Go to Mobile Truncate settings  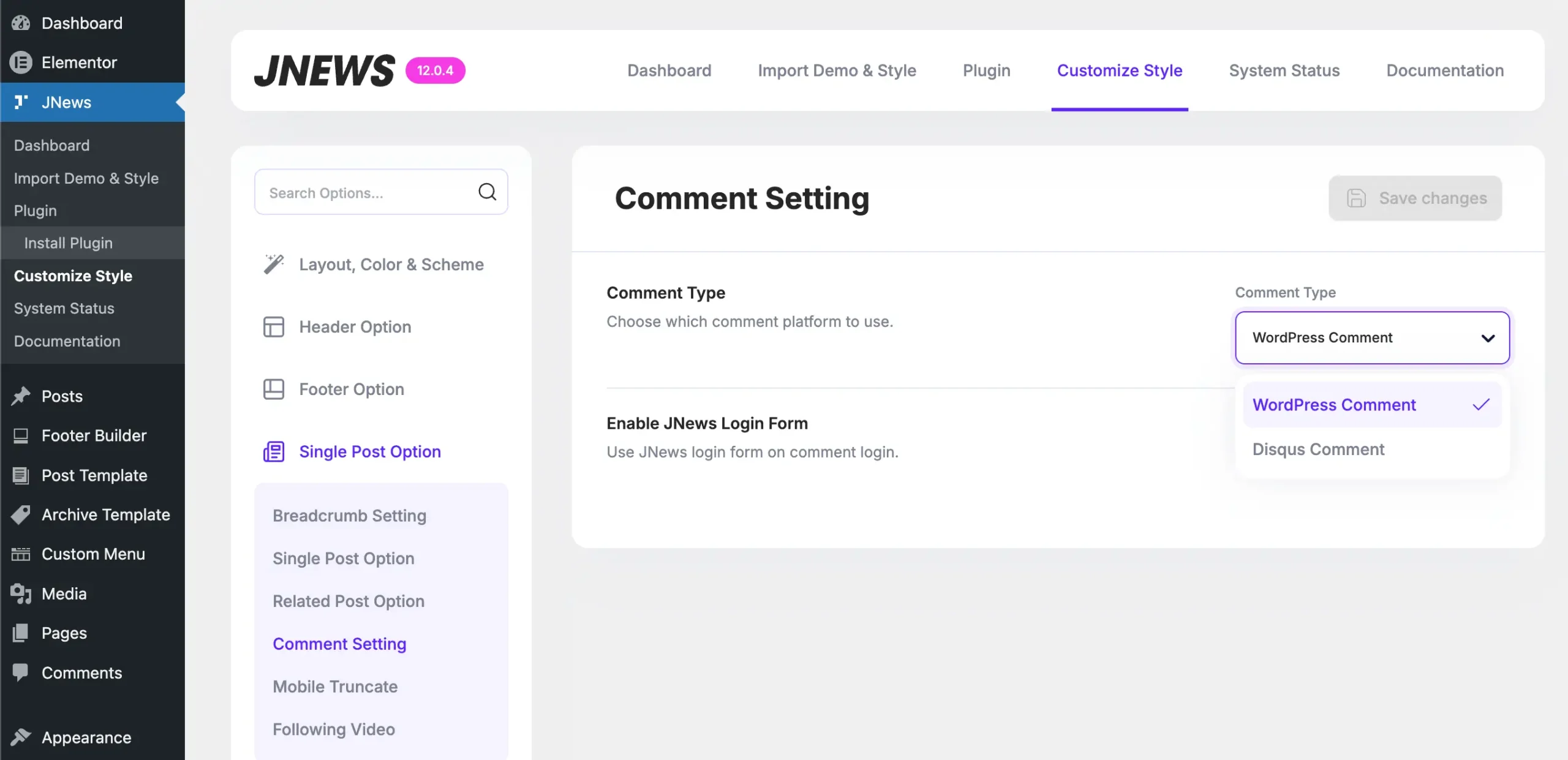coord(335,687)
